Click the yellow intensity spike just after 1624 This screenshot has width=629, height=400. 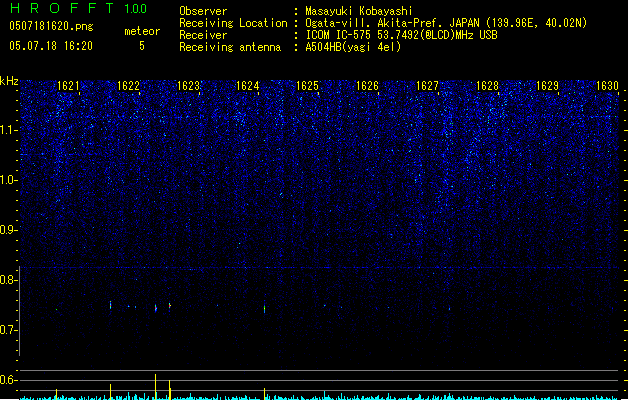tap(264, 394)
